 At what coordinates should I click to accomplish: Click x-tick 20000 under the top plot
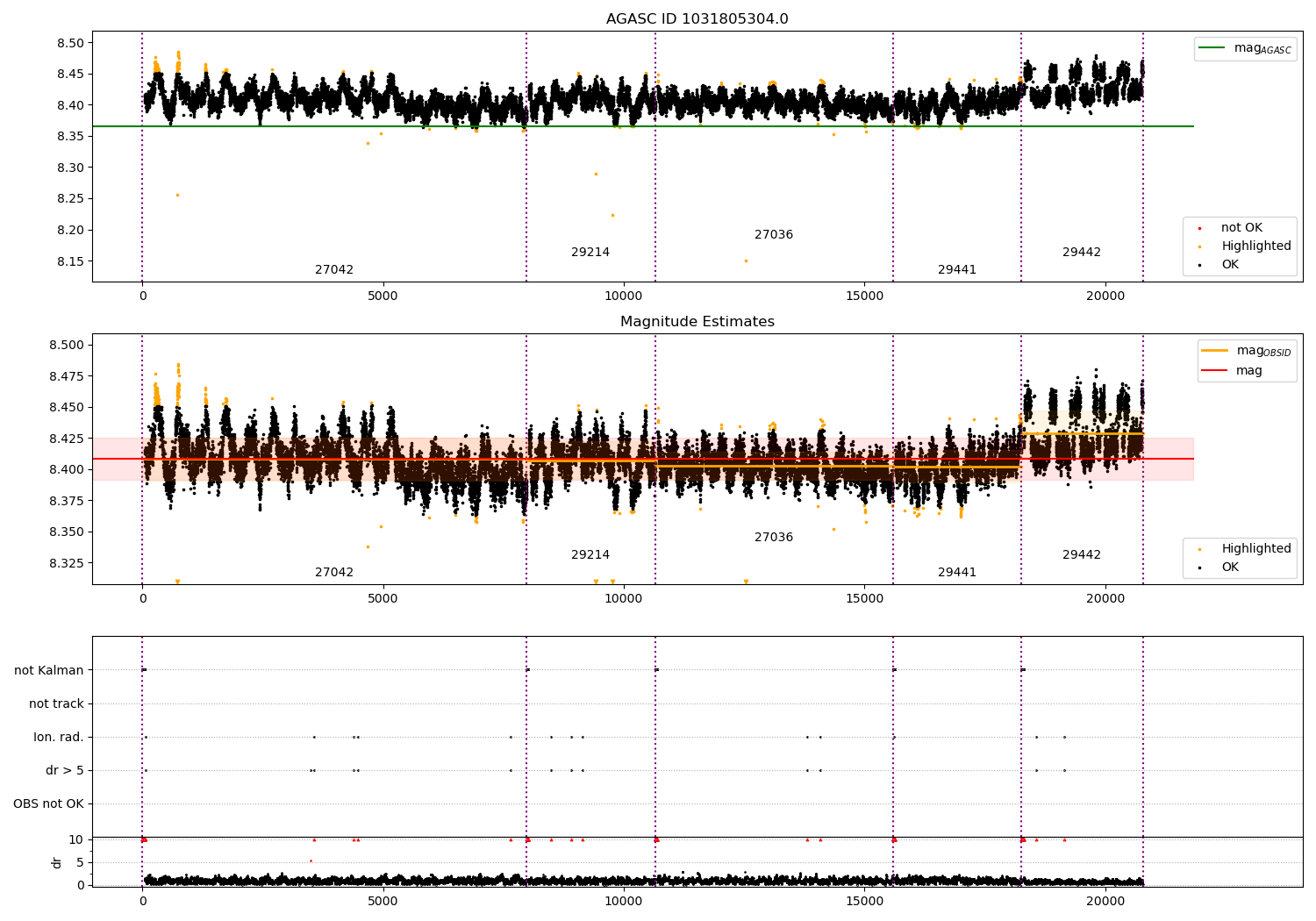1105,296
